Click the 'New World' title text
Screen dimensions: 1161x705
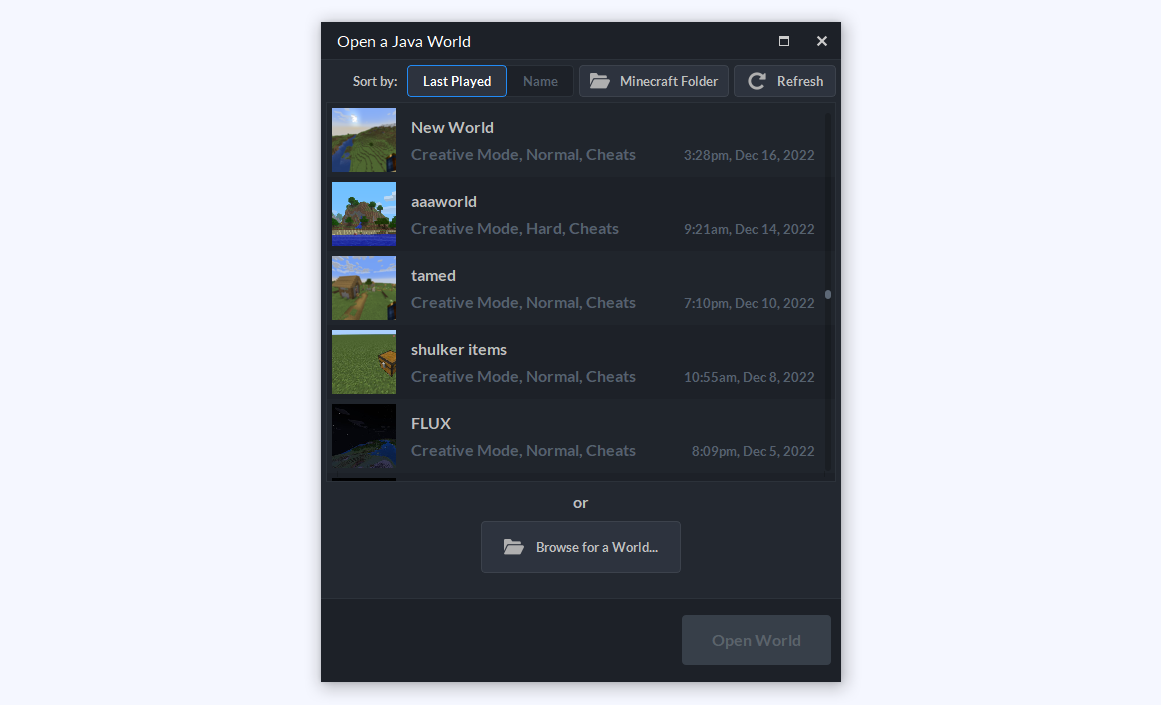pos(452,127)
